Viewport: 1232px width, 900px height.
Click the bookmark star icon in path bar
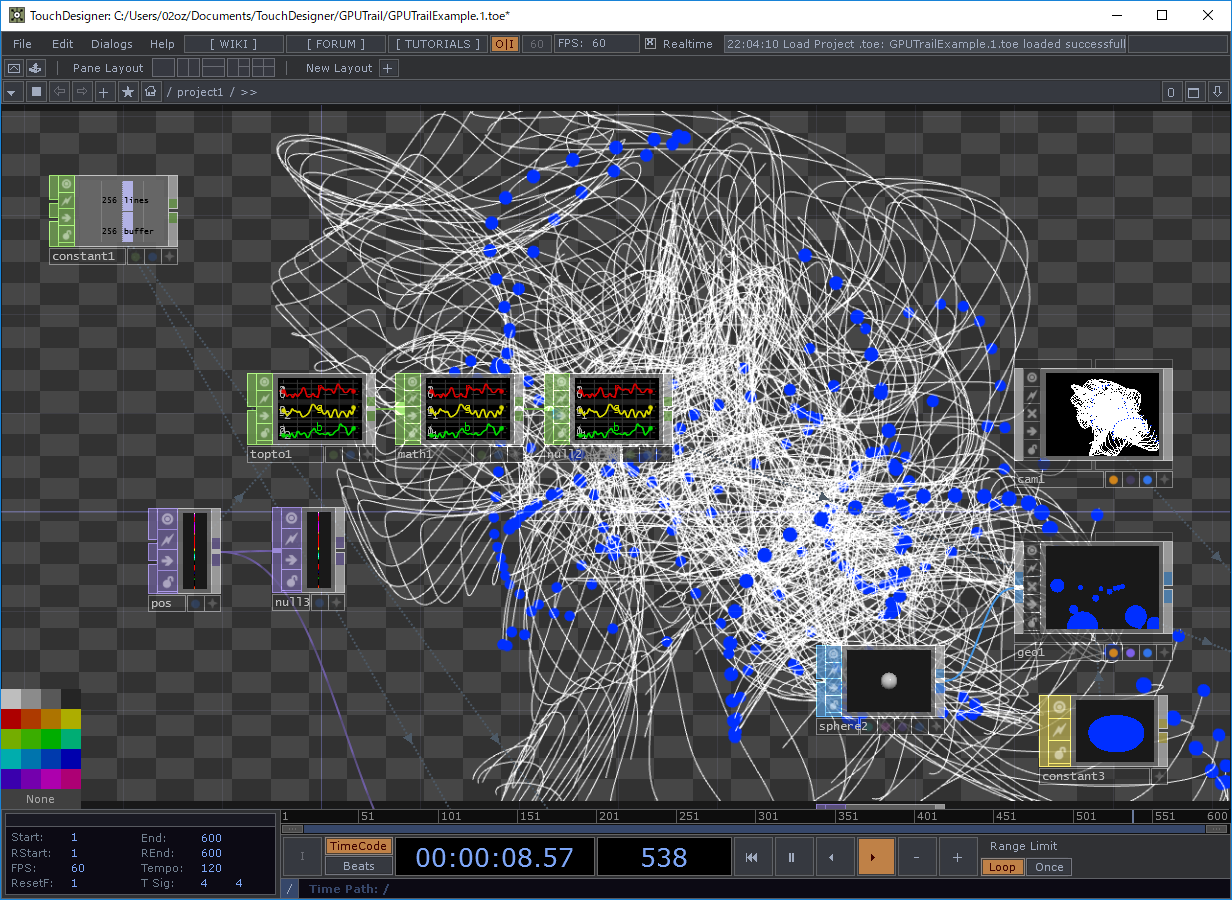pyautogui.click(x=128, y=92)
